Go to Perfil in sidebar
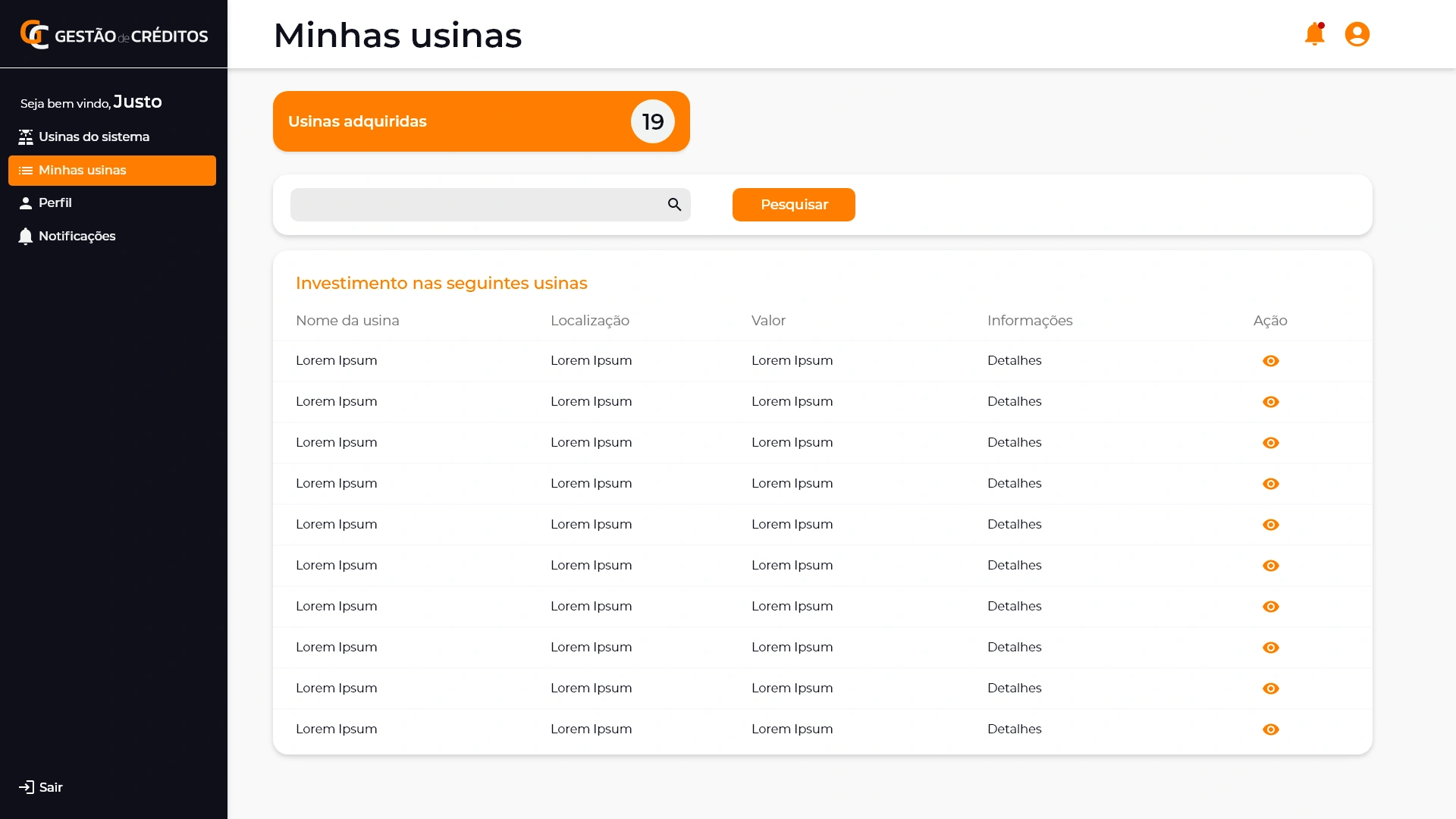 click(55, 203)
